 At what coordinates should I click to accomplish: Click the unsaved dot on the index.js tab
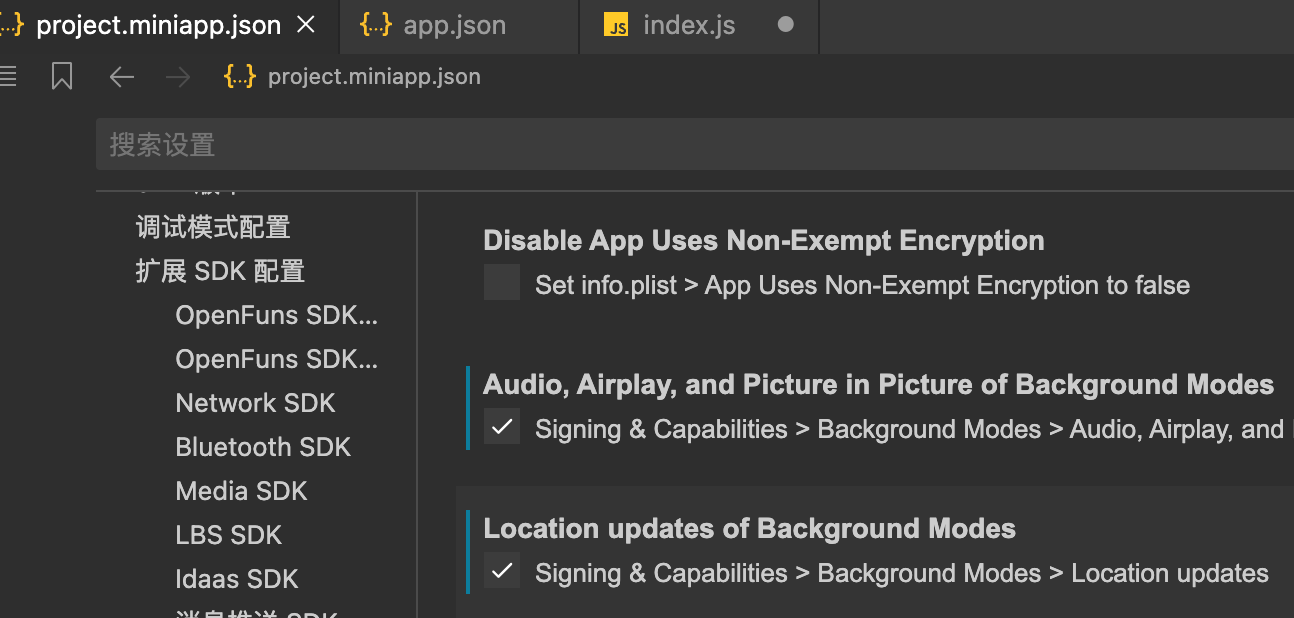[x=786, y=25]
